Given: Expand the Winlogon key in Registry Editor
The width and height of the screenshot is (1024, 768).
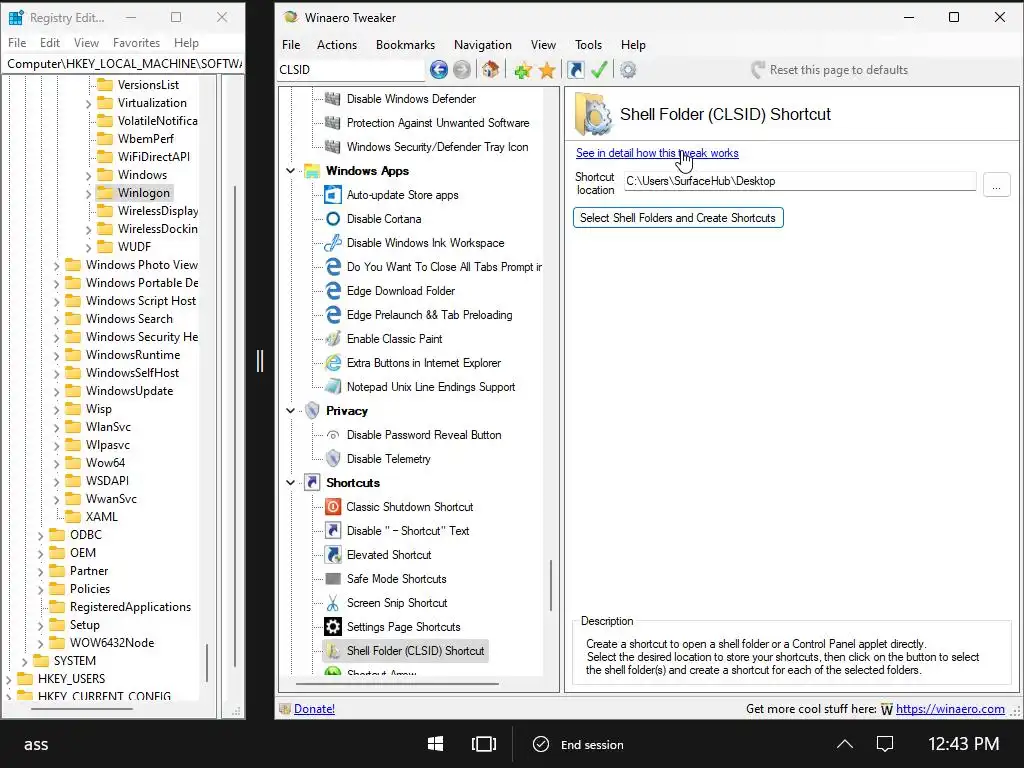Looking at the screenshot, I should [88, 193].
